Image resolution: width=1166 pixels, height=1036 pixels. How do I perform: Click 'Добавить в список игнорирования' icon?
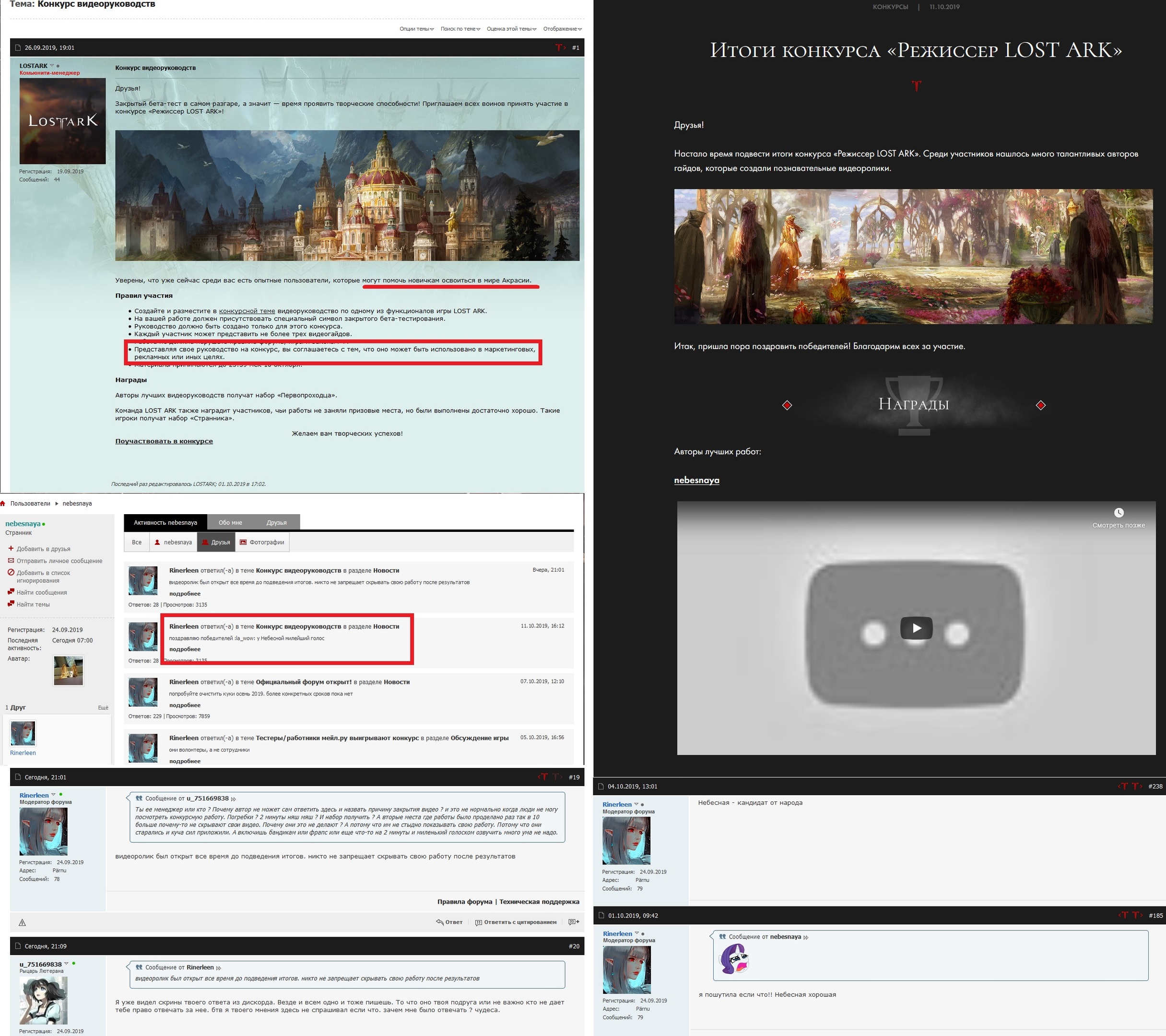click(x=10, y=572)
